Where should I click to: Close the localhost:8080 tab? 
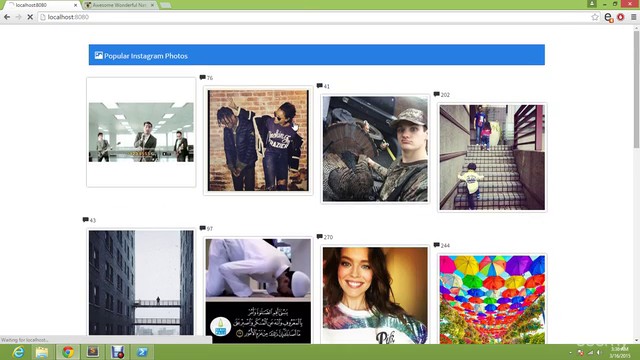[76, 5]
